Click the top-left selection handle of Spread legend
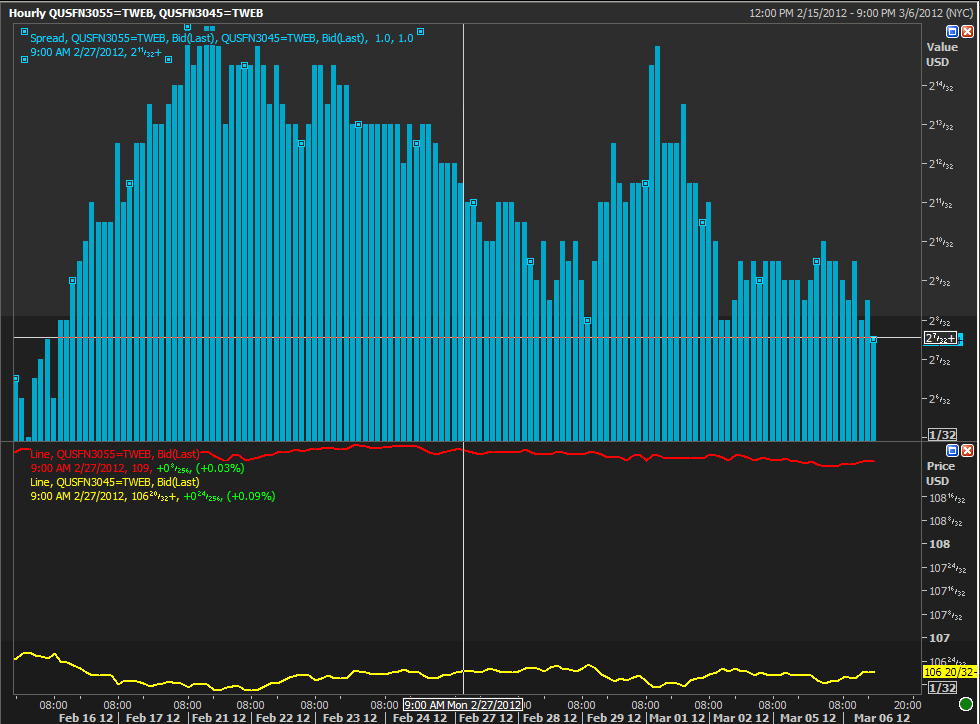The width and height of the screenshot is (980, 724). 22,30
